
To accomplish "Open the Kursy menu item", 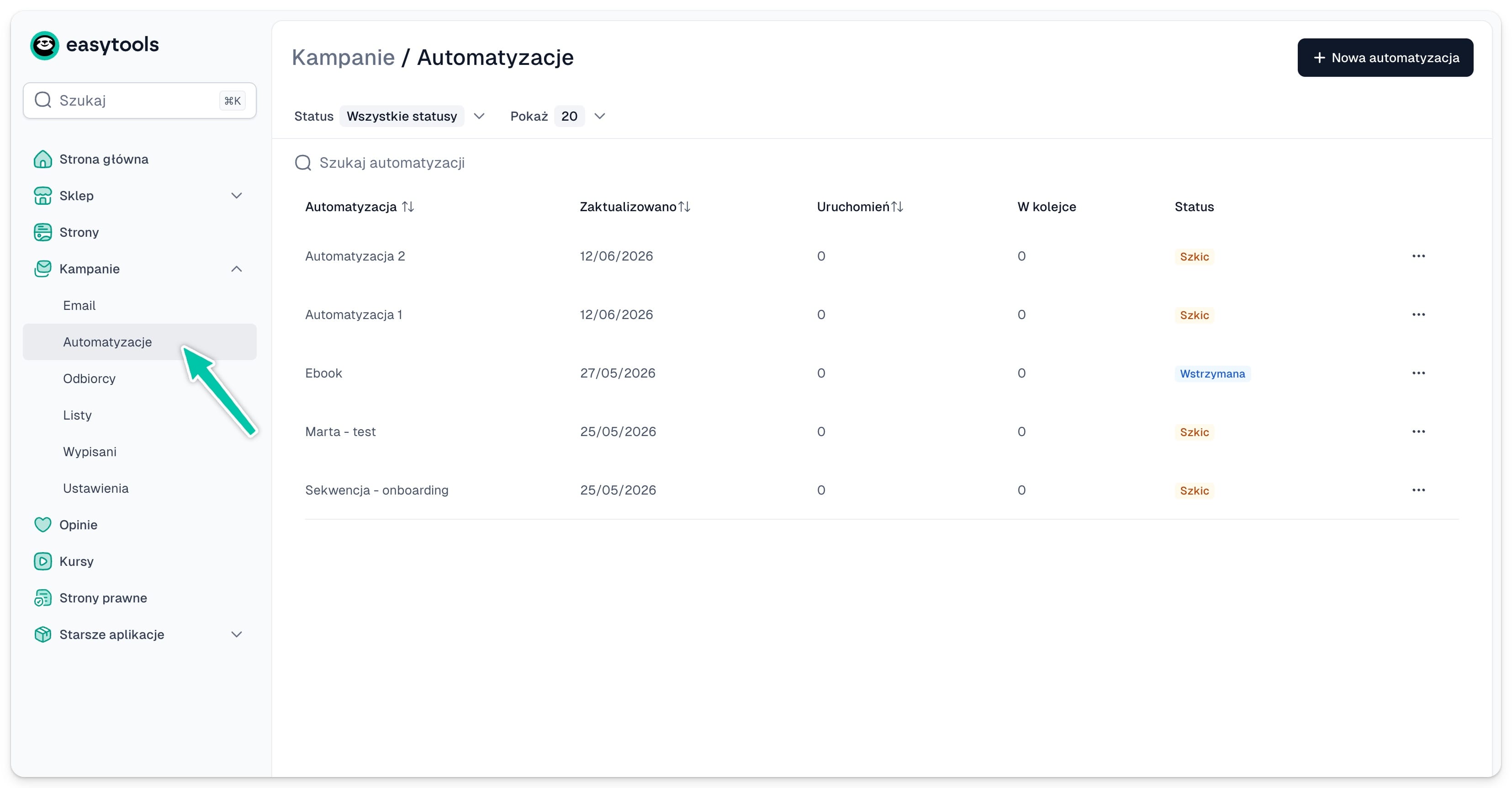I will click(139, 561).
